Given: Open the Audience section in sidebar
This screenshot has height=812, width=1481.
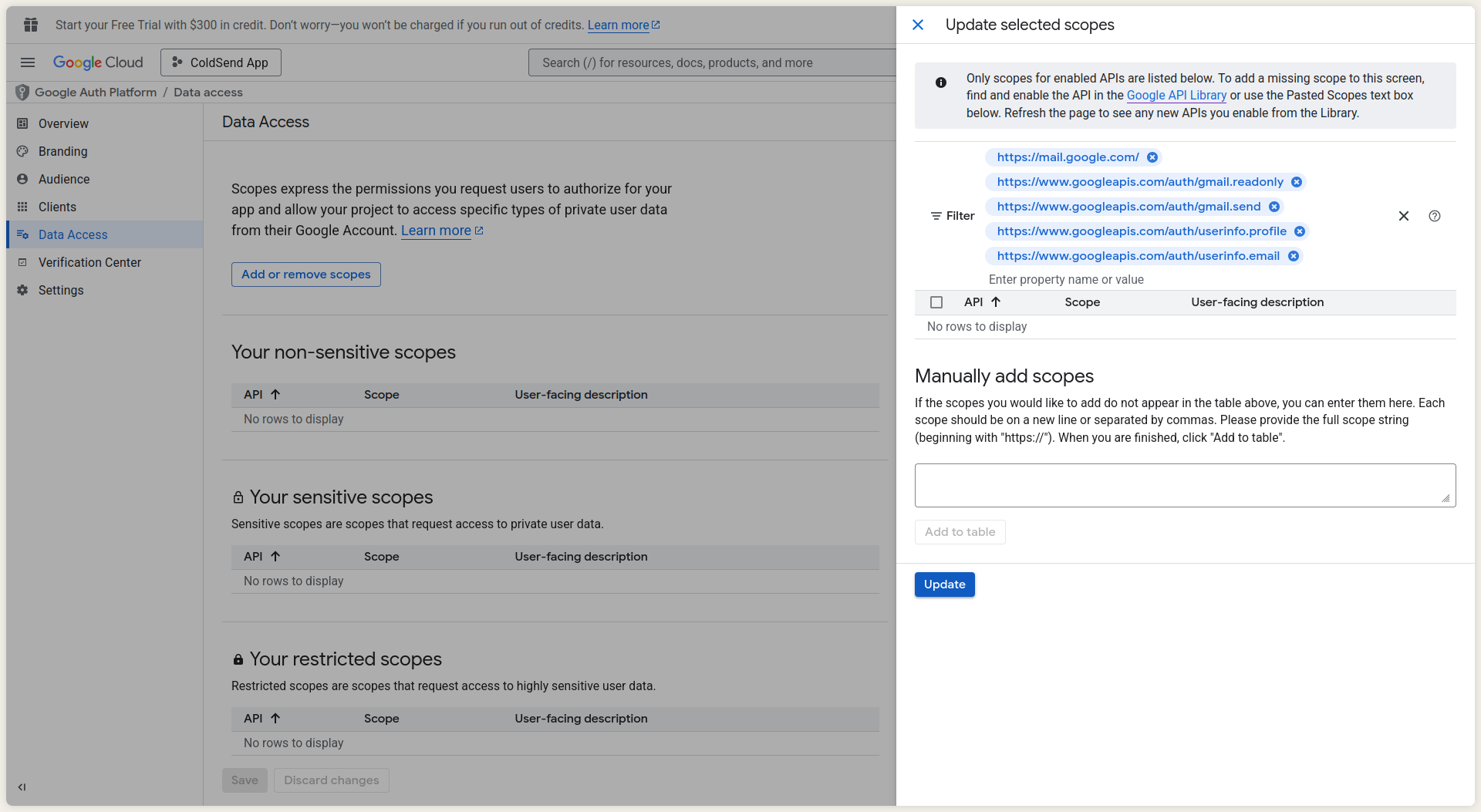Looking at the screenshot, I should point(64,179).
